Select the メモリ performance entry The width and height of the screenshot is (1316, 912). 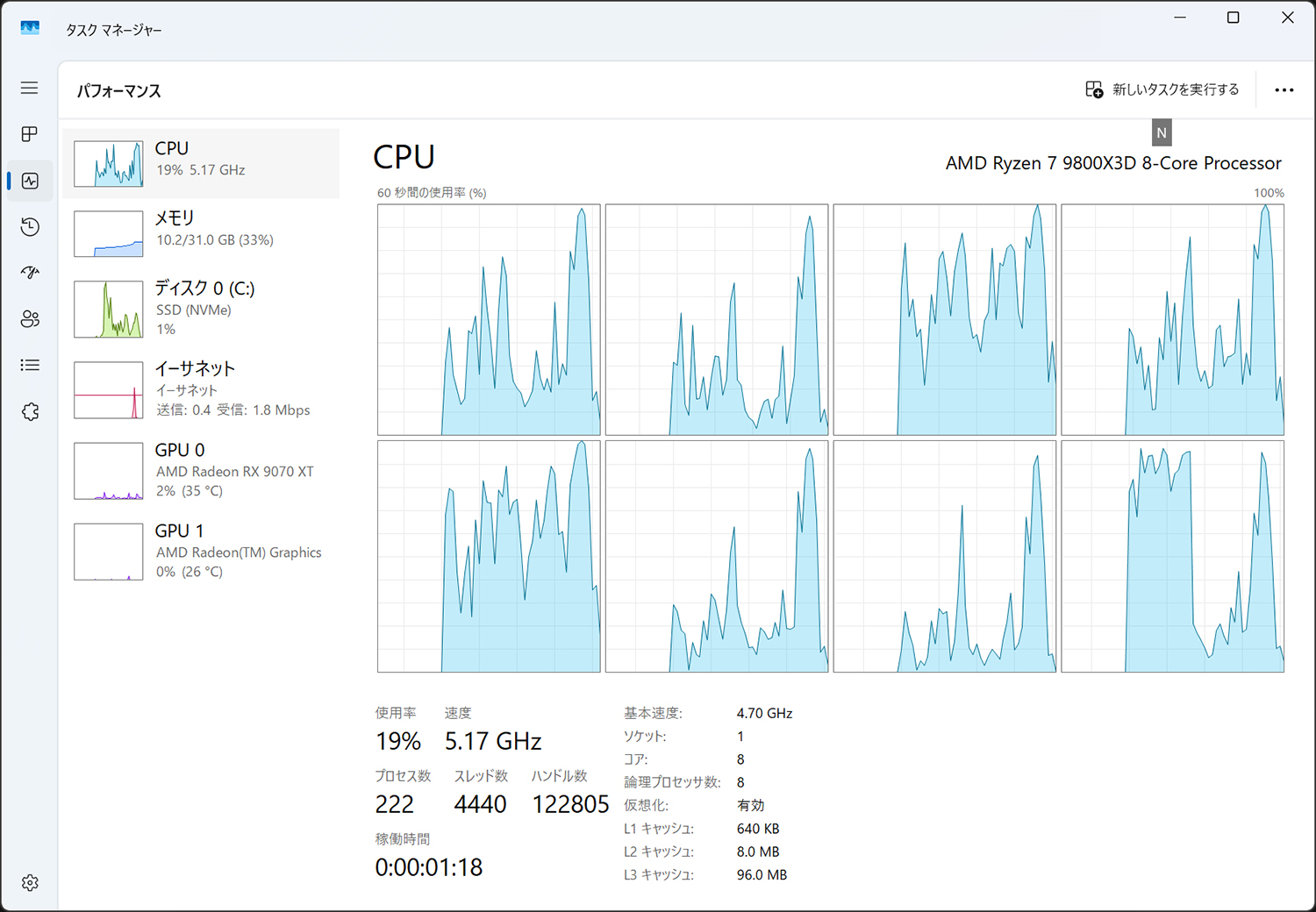pos(201,233)
